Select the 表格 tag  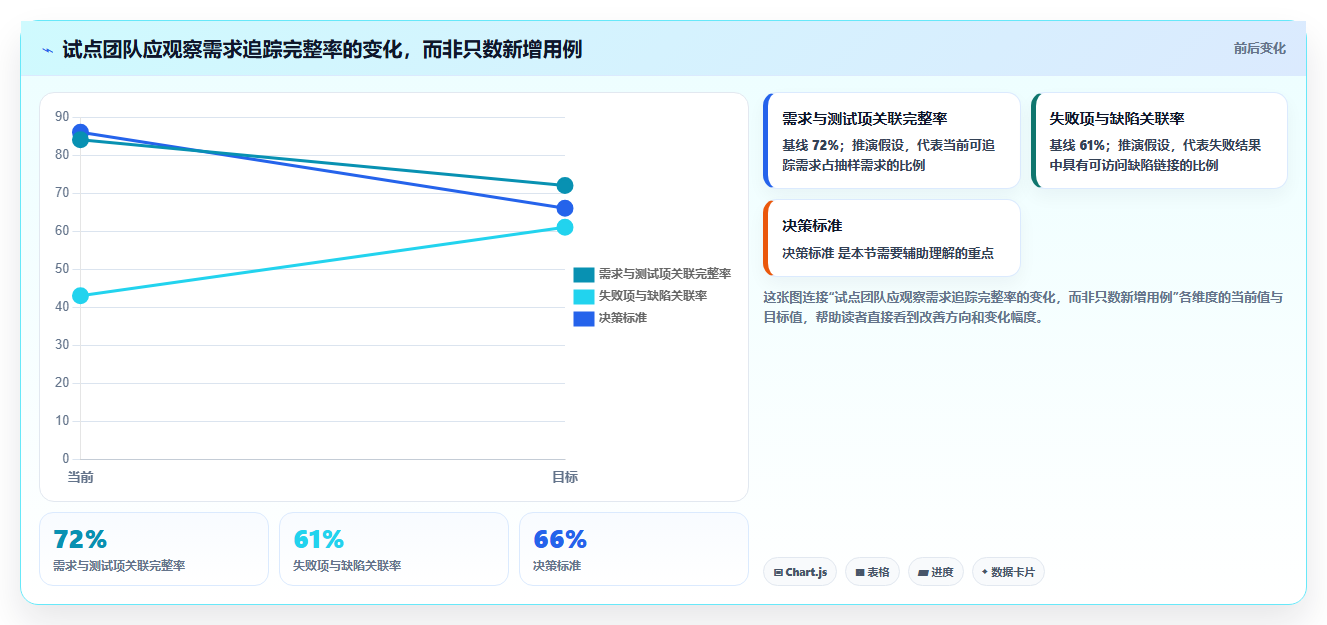[x=872, y=572]
